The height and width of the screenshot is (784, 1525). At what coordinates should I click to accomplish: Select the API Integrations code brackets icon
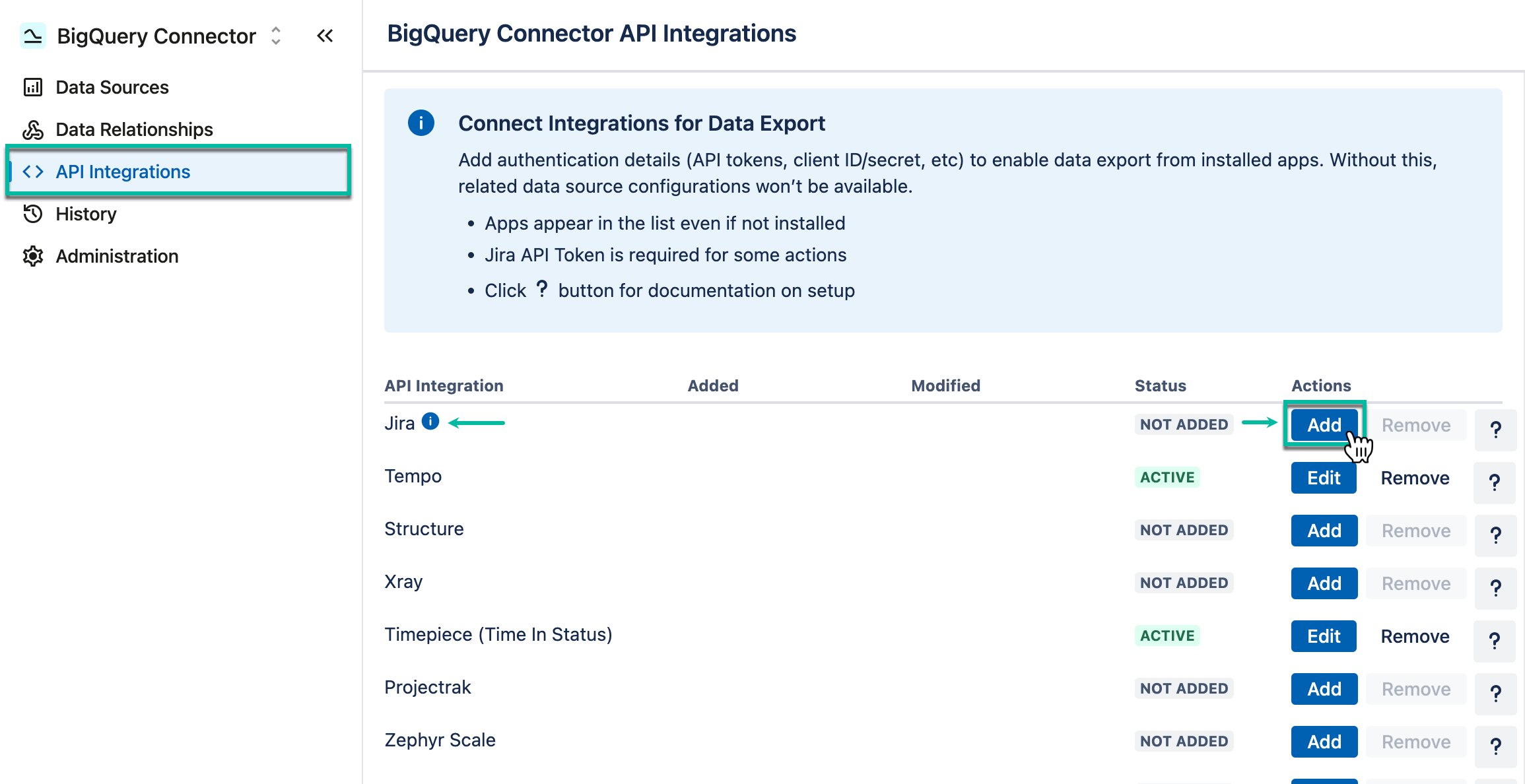pyautogui.click(x=33, y=172)
